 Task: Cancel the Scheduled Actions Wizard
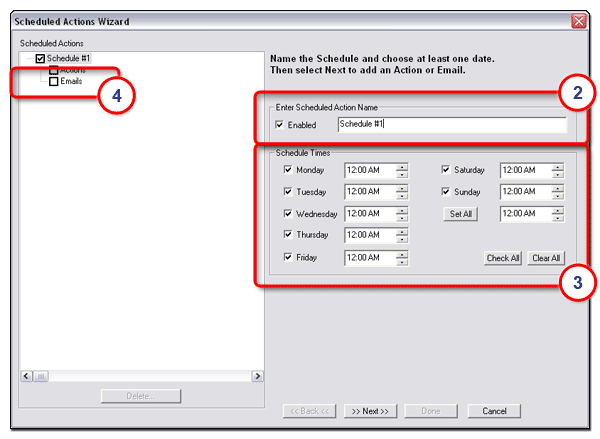(494, 411)
